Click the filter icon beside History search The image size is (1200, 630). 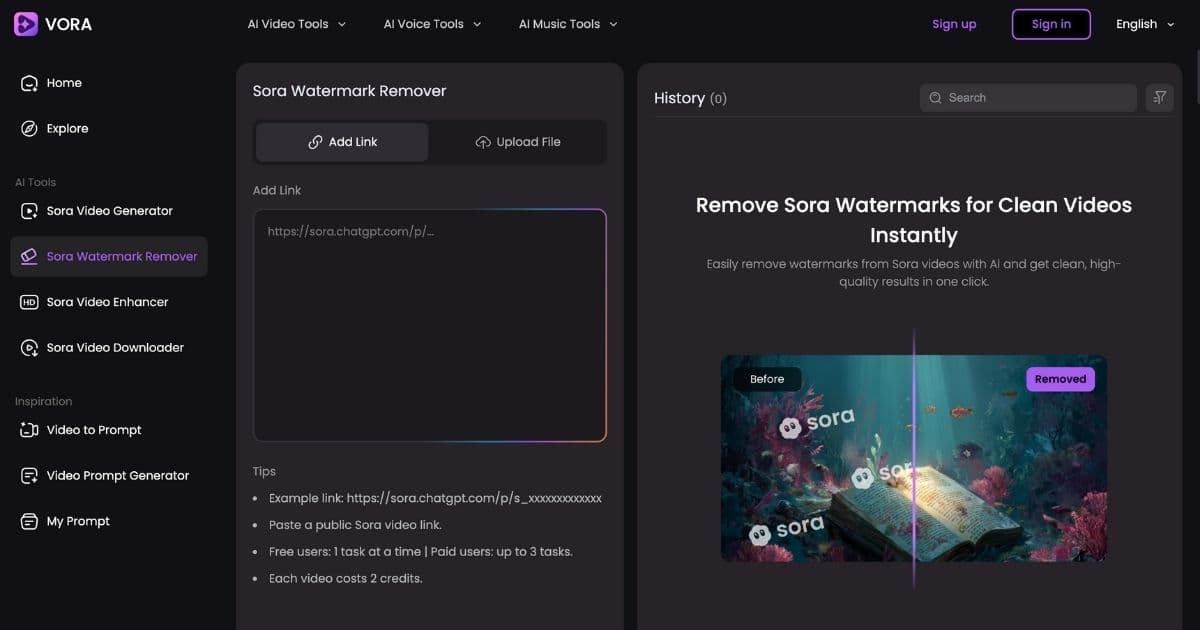[1159, 97]
